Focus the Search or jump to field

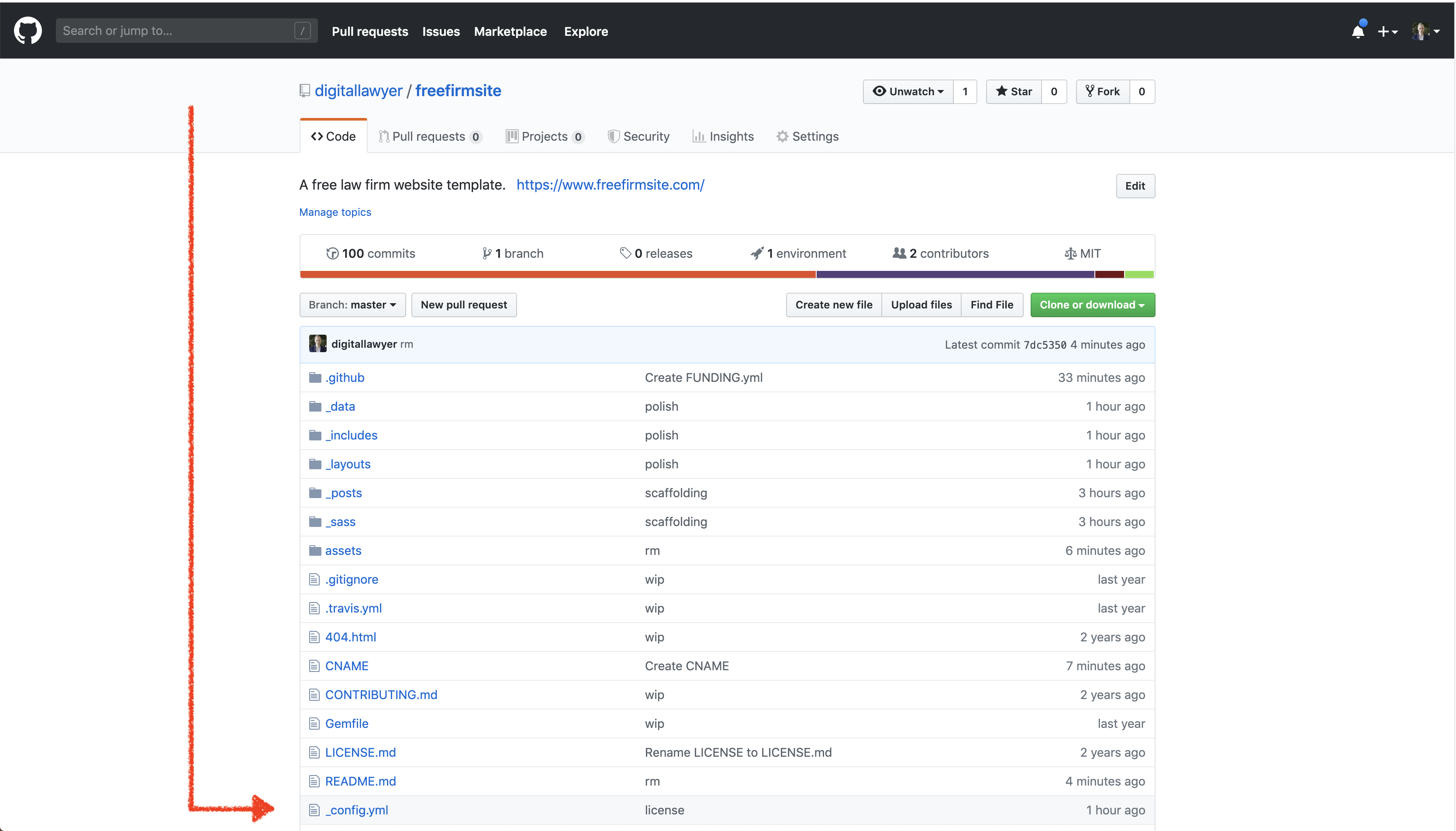click(x=177, y=31)
